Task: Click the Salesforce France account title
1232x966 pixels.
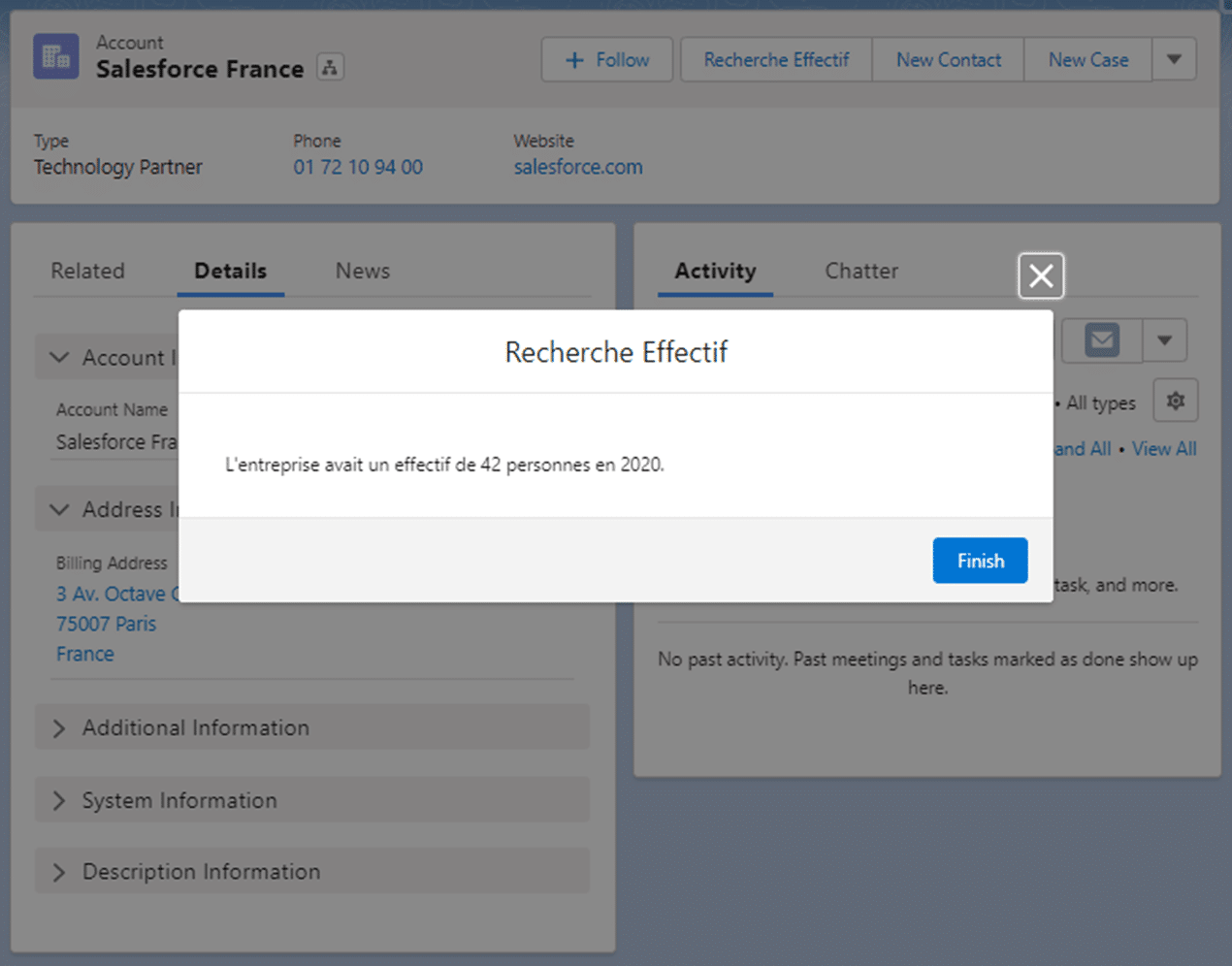Action: tap(200, 69)
